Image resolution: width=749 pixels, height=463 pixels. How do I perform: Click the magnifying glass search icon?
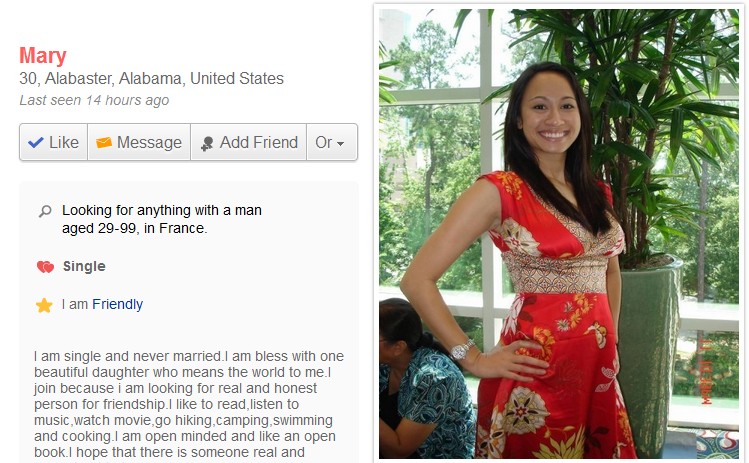[45, 211]
